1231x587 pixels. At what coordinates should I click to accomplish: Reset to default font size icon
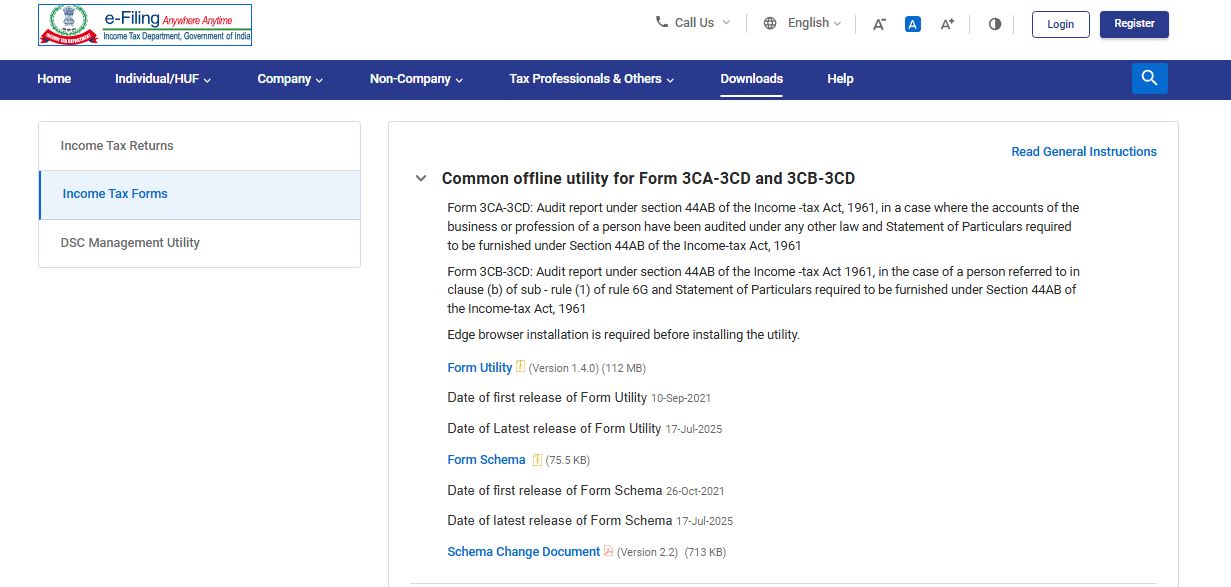pos(912,24)
